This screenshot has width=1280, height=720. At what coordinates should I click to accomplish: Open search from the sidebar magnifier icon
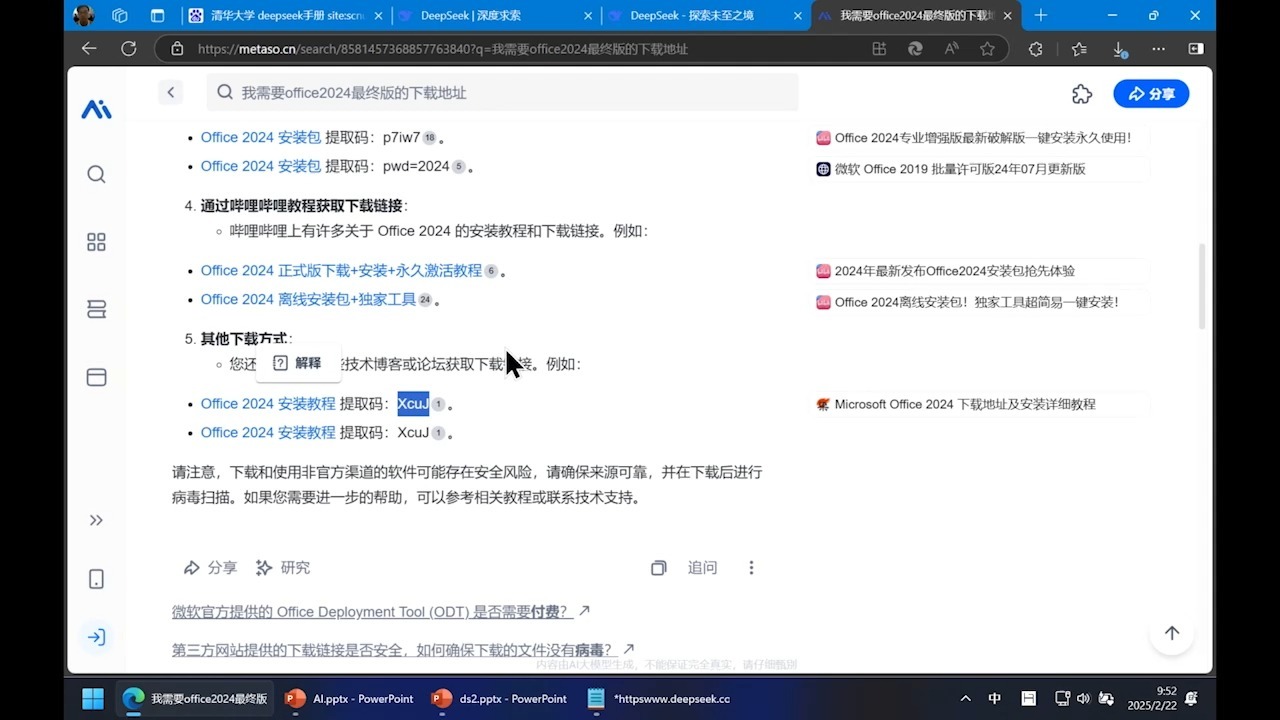[x=96, y=174]
